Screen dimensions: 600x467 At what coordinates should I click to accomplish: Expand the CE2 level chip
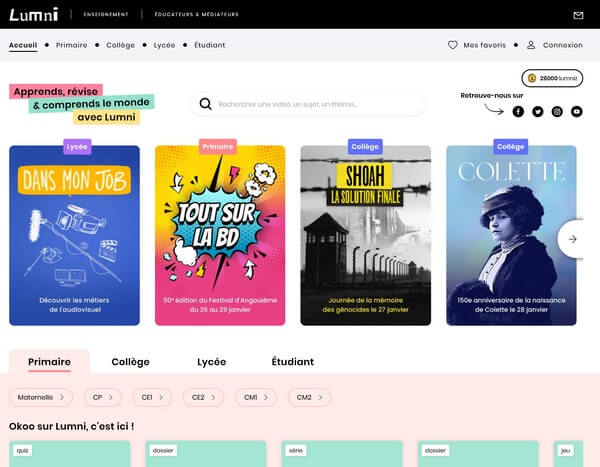tap(203, 397)
